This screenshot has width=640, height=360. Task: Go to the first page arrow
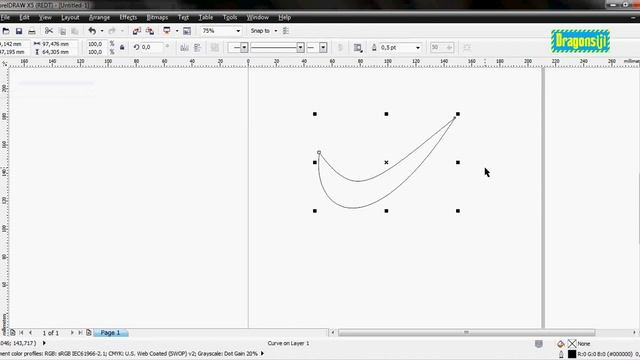[21, 333]
